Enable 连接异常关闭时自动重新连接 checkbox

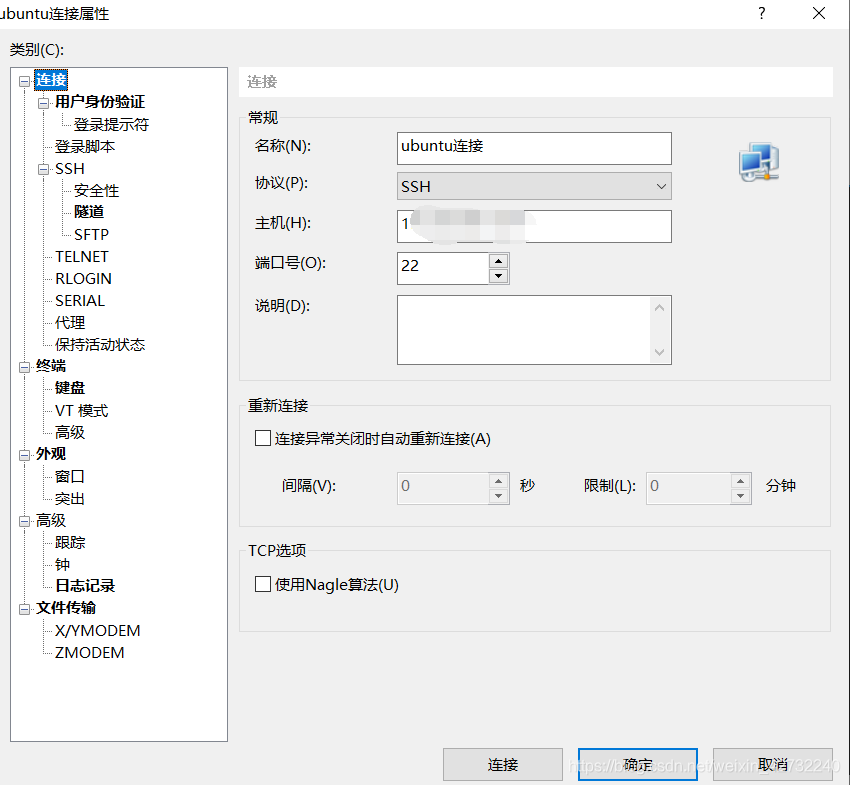(x=263, y=438)
